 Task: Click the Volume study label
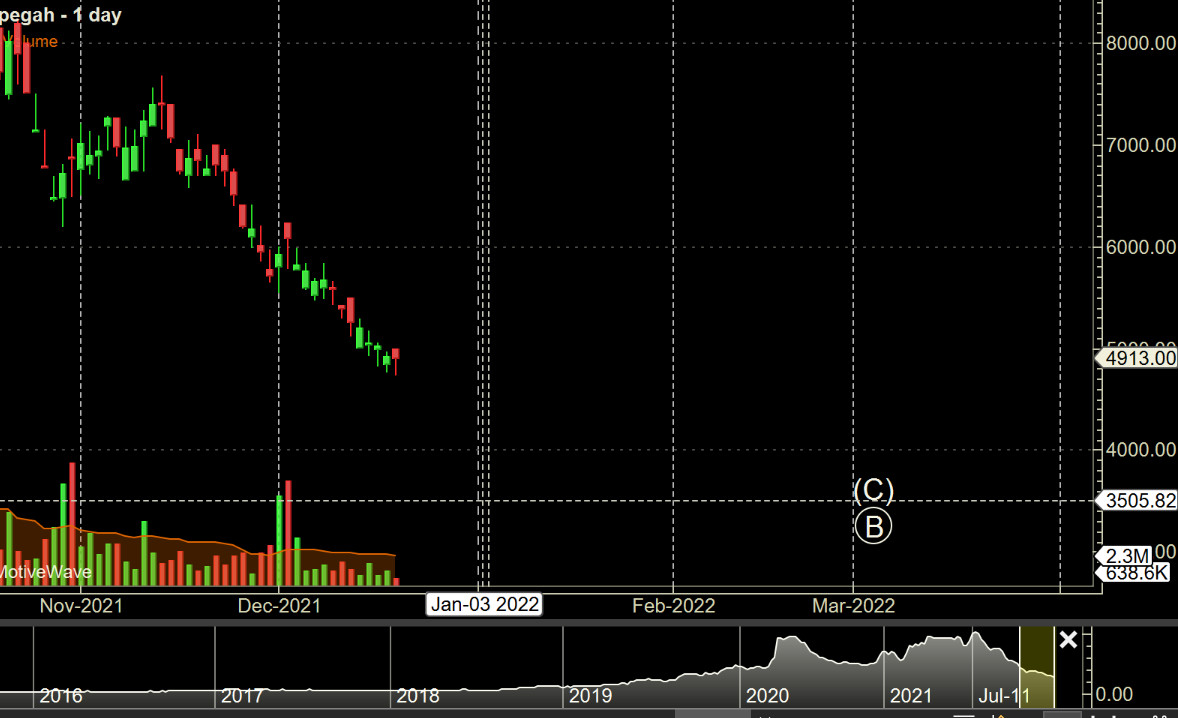click(x=32, y=41)
